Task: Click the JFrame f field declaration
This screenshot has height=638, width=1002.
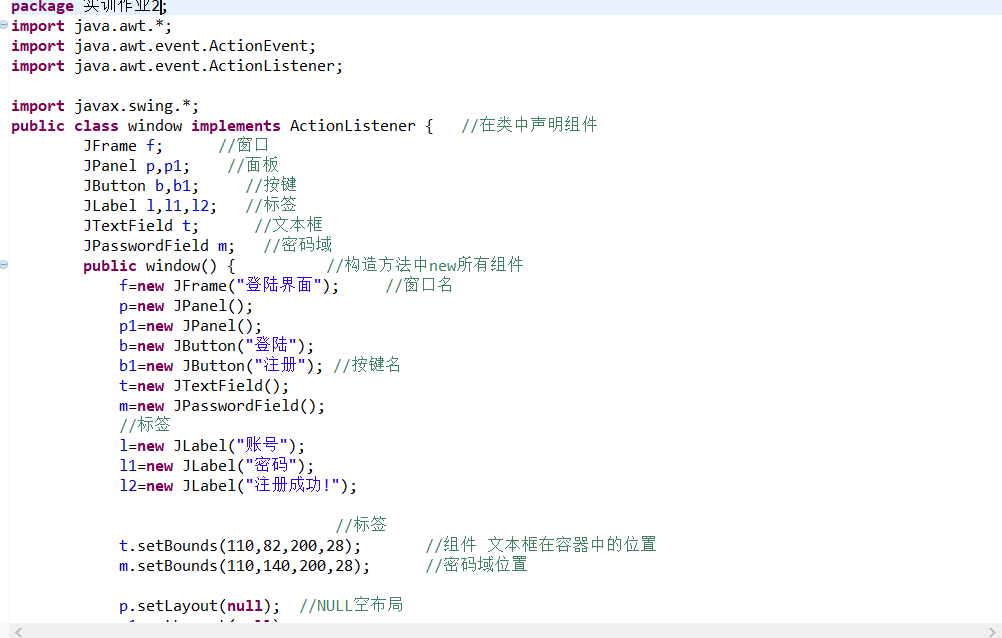Action: click(x=123, y=146)
